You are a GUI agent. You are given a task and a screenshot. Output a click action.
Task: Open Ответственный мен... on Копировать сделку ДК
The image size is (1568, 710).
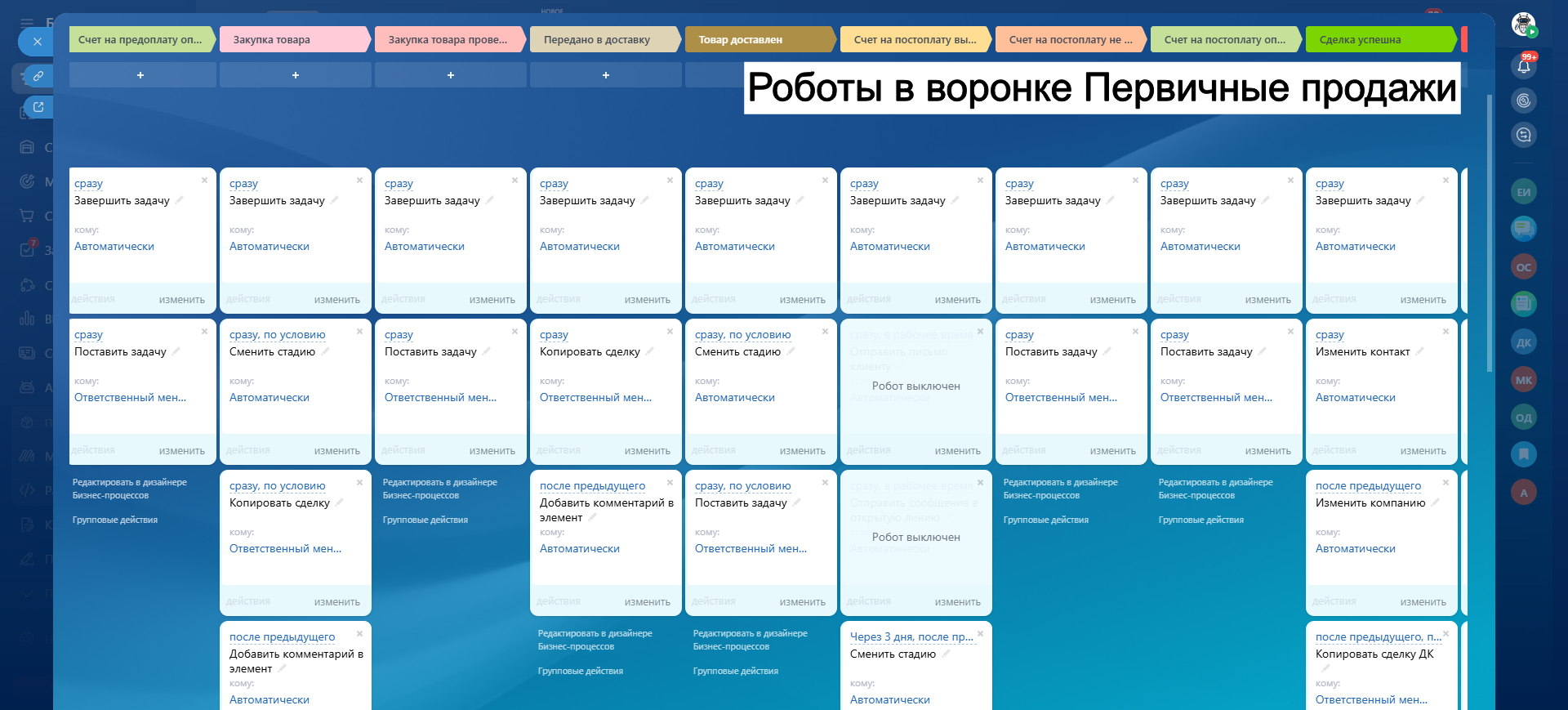[1371, 700]
